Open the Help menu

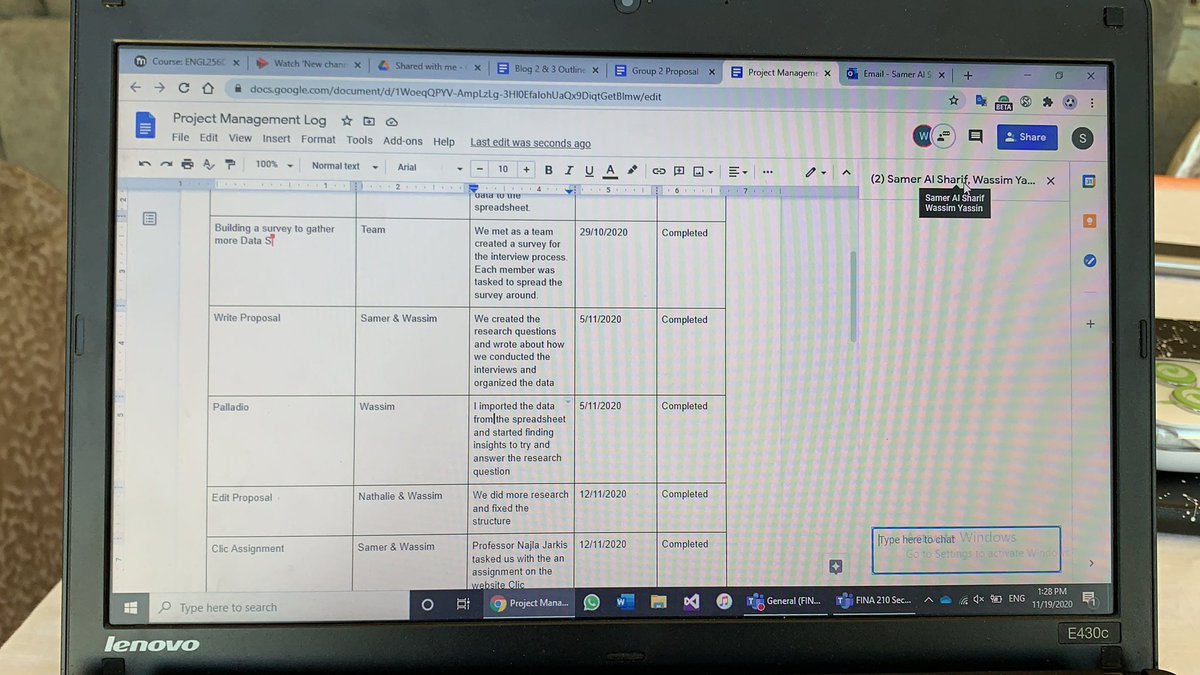click(444, 142)
